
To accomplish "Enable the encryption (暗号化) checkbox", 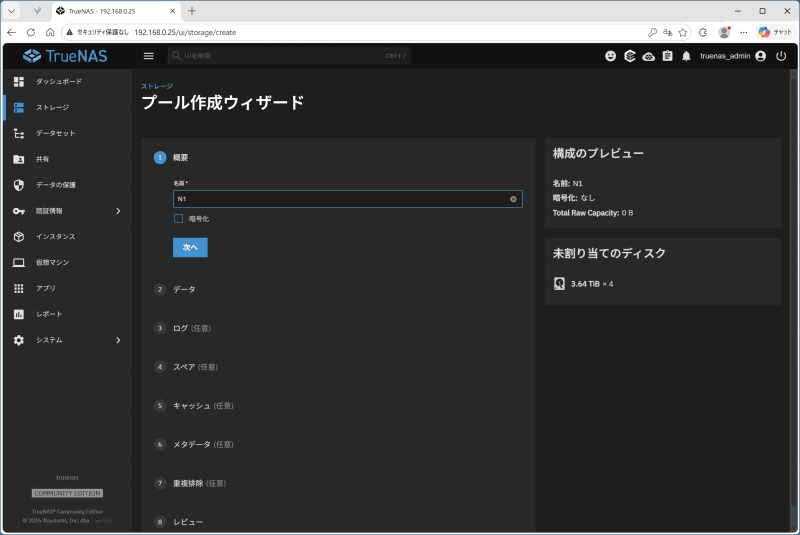I will click(178, 218).
